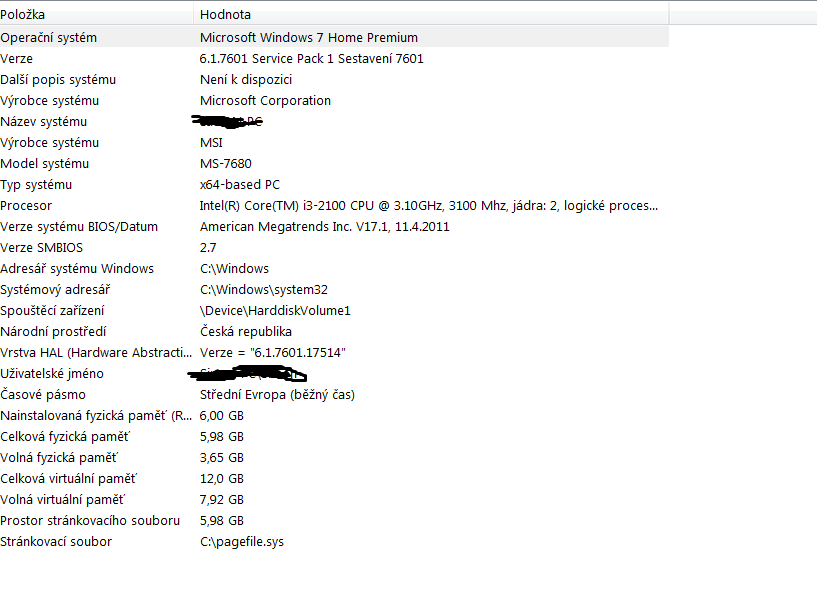817x611 pixels.
Task: Select the value x64-based PC
Action: pyautogui.click(x=240, y=185)
